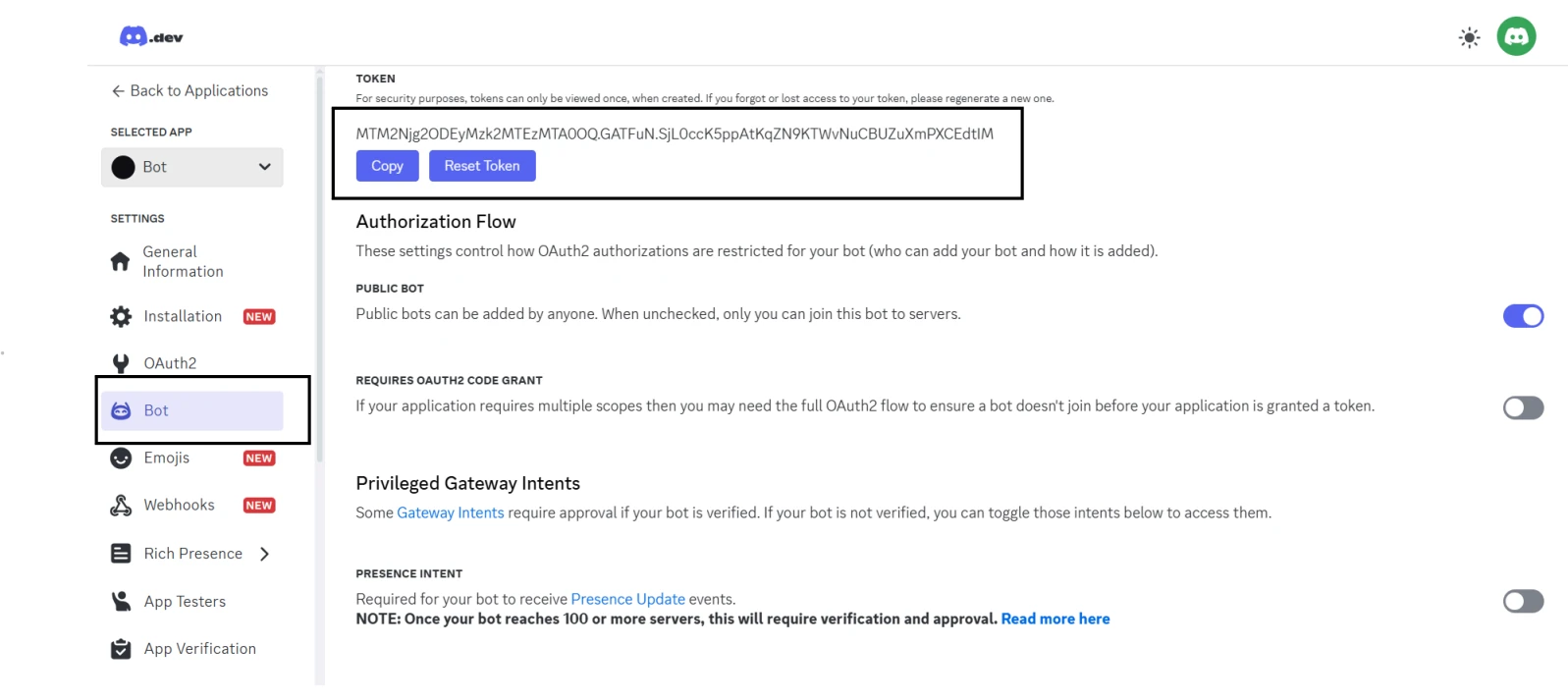Screen dimensions: 1568x700
Task: Open General Information settings page
Action: click(x=183, y=261)
